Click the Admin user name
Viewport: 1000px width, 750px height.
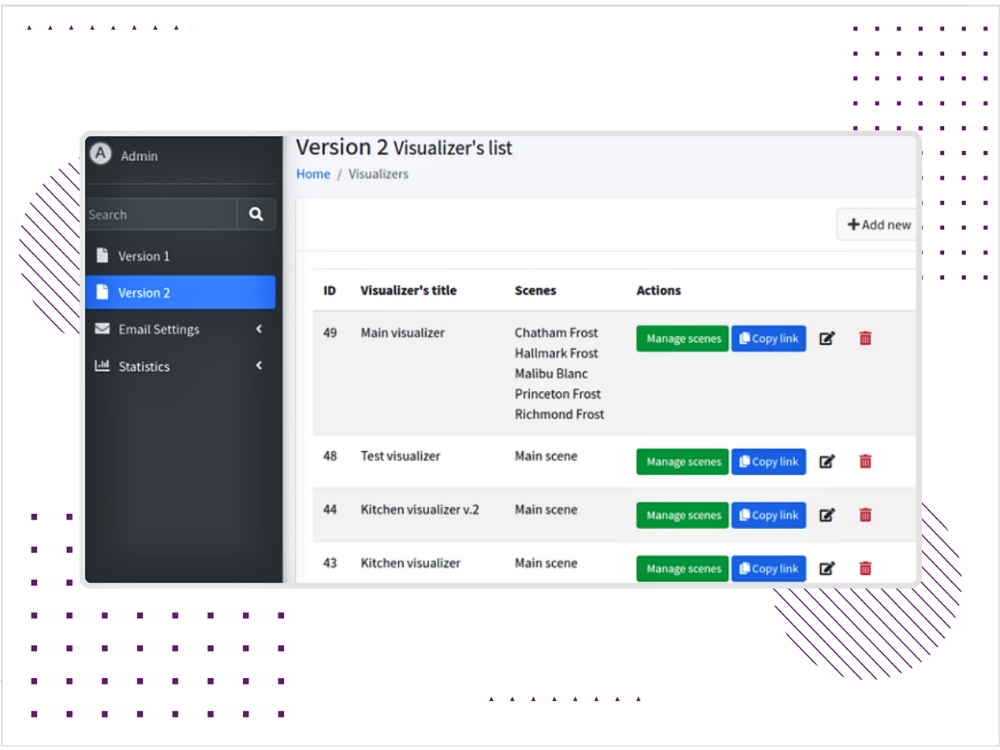(139, 156)
